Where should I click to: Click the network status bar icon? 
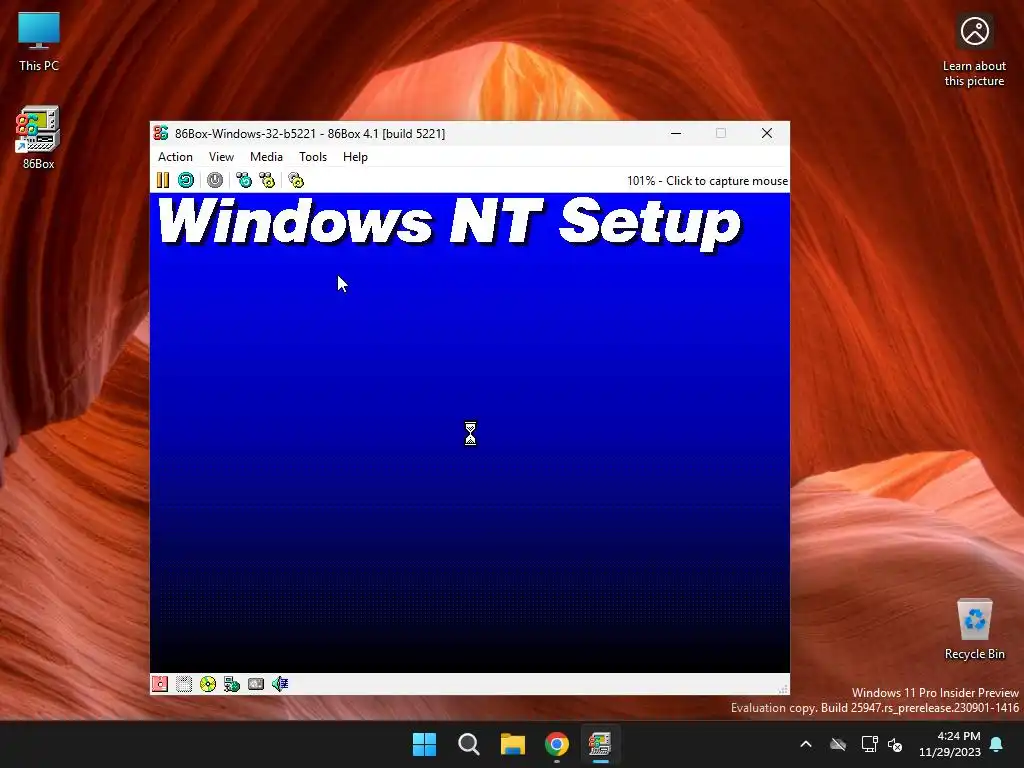pos(232,684)
